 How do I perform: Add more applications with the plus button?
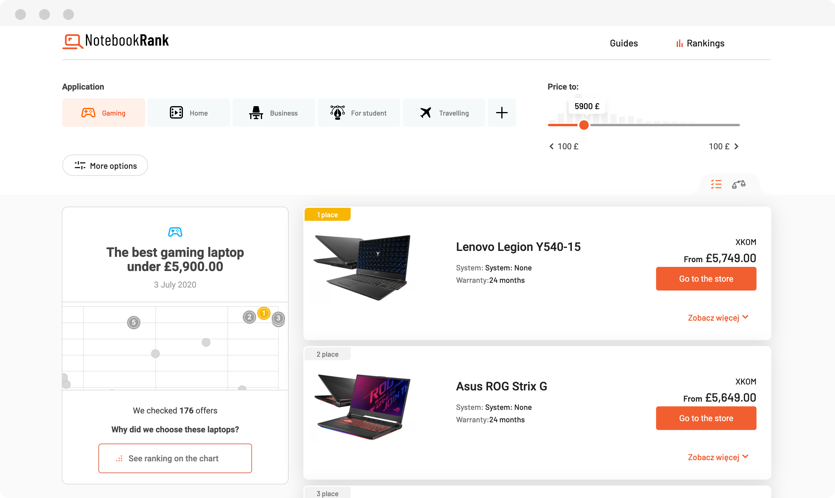[x=502, y=112]
